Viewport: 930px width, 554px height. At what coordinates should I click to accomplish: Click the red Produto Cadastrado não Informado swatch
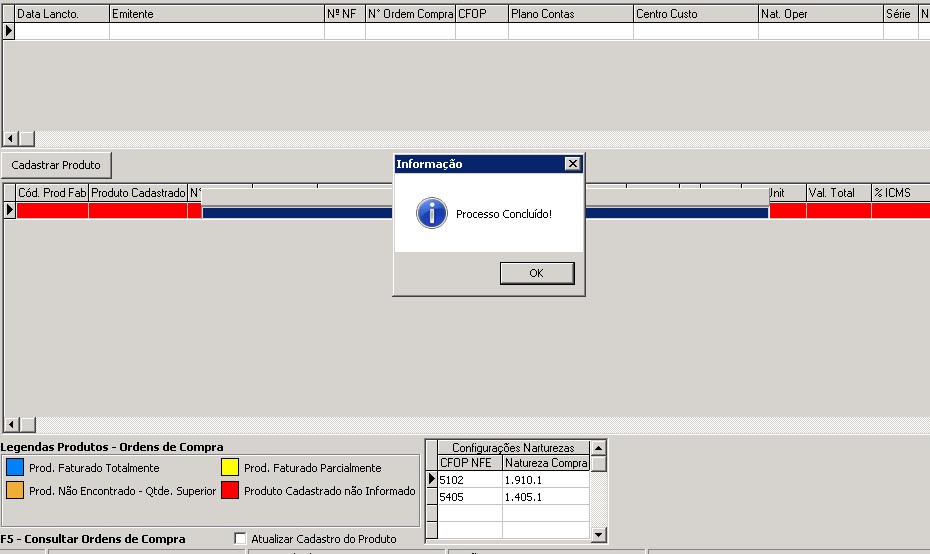229,491
